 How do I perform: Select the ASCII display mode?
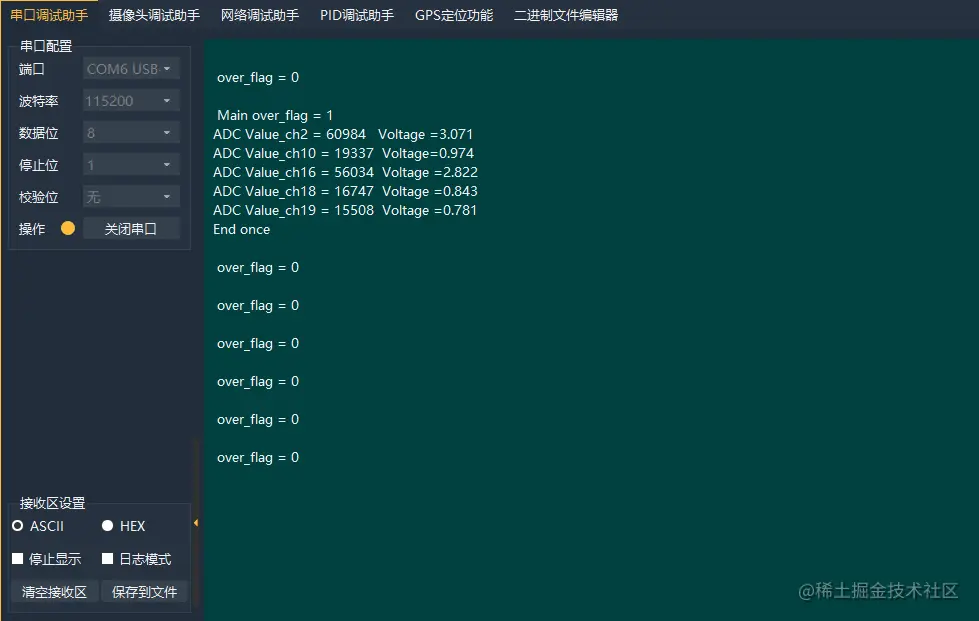coord(18,526)
